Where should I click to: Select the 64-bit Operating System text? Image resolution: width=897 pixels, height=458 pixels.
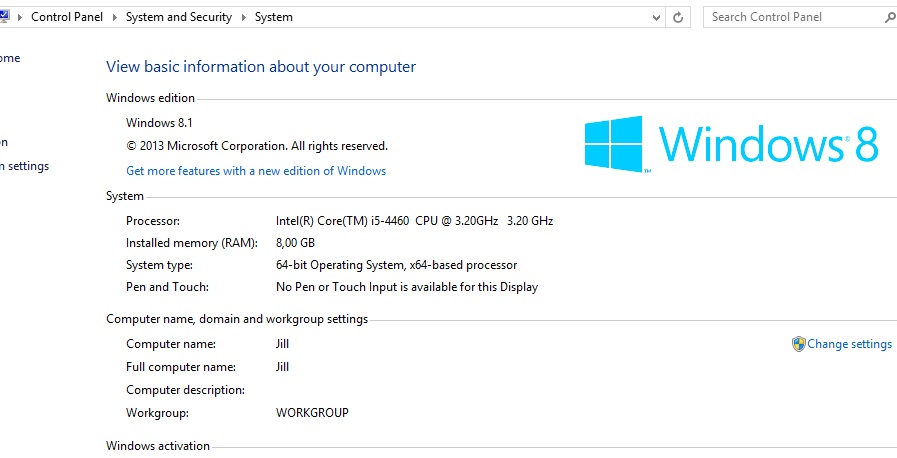(396, 265)
